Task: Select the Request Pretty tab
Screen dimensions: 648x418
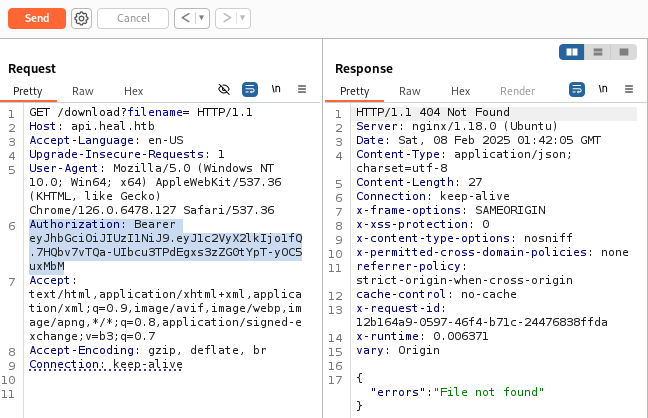Action: click(28, 91)
